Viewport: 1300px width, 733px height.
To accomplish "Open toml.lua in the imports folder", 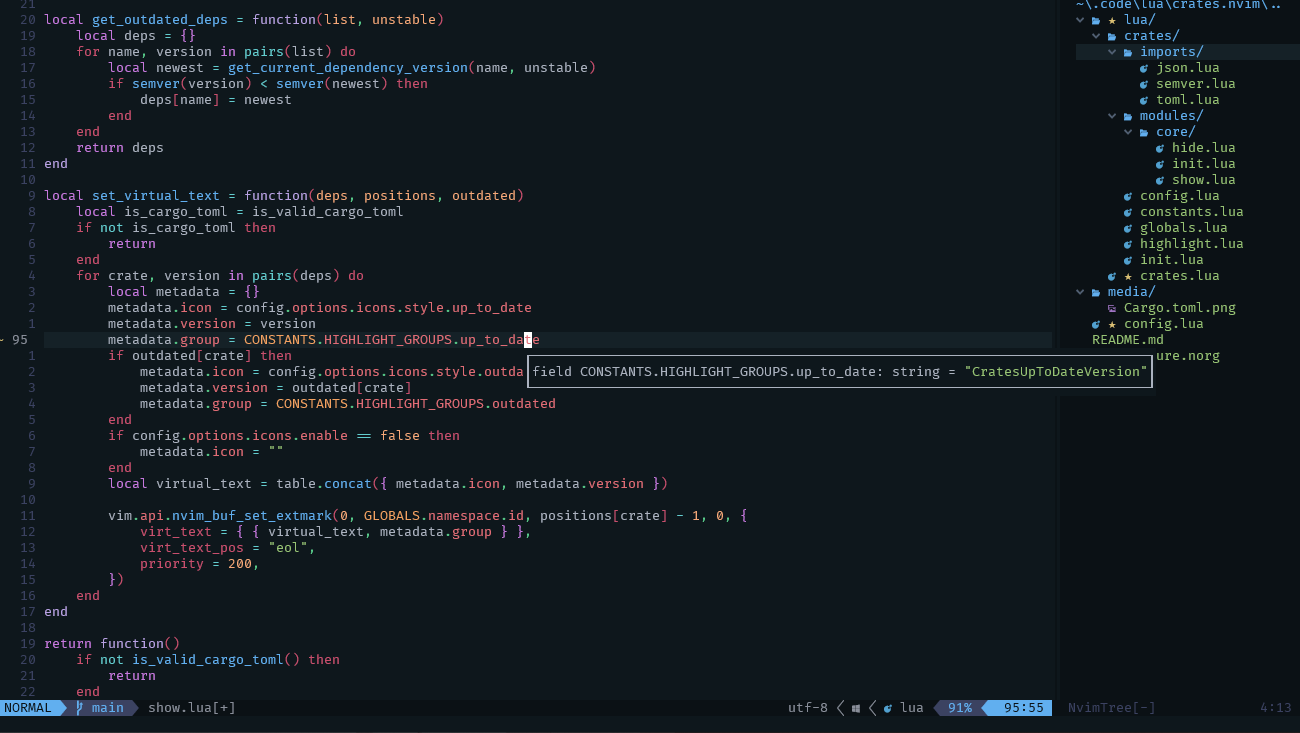I will pyautogui.click(x=1188, y=100).
